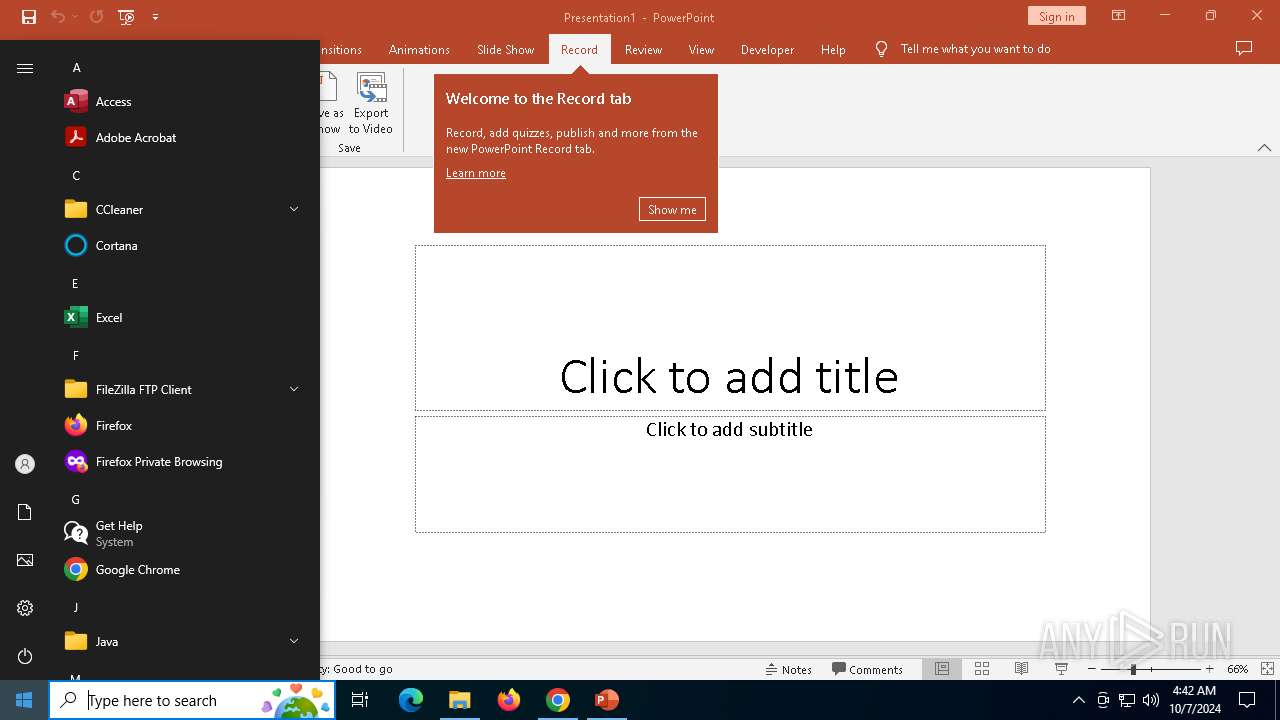Open Firefox from the taskbar

[x=509, y=700]
